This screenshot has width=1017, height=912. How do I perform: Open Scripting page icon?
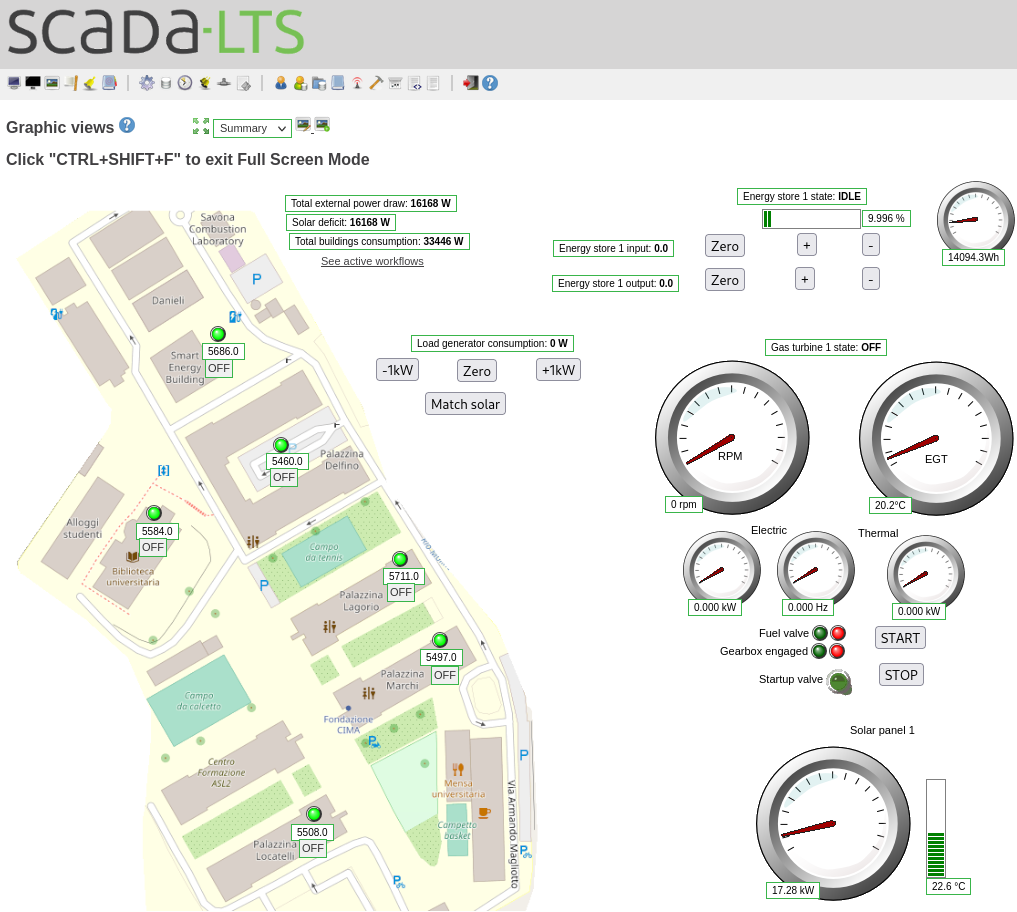[244, 83]
